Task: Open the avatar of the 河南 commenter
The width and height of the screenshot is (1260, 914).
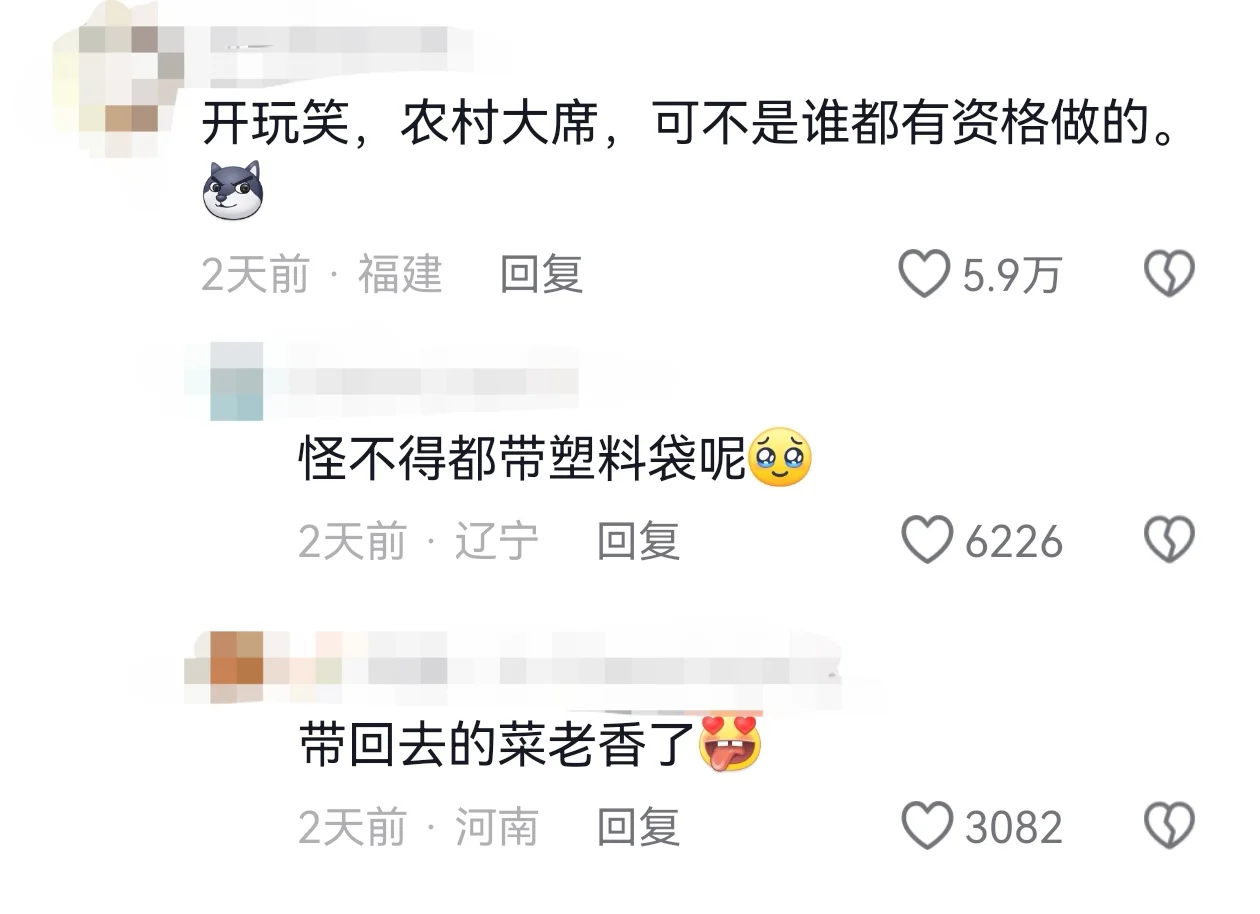Action: coord(226,667)
